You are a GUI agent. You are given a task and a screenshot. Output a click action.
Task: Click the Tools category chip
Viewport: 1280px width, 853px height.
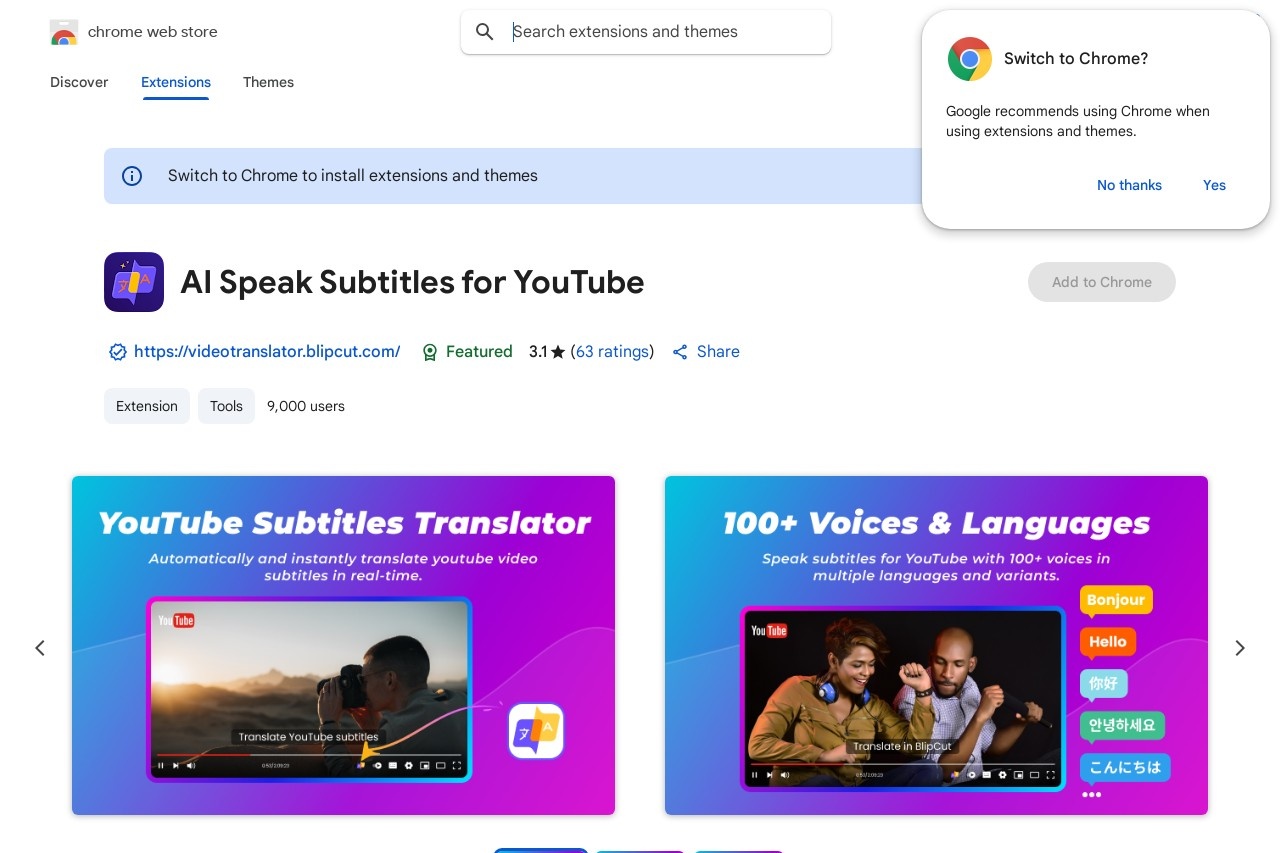click(226, 406)
